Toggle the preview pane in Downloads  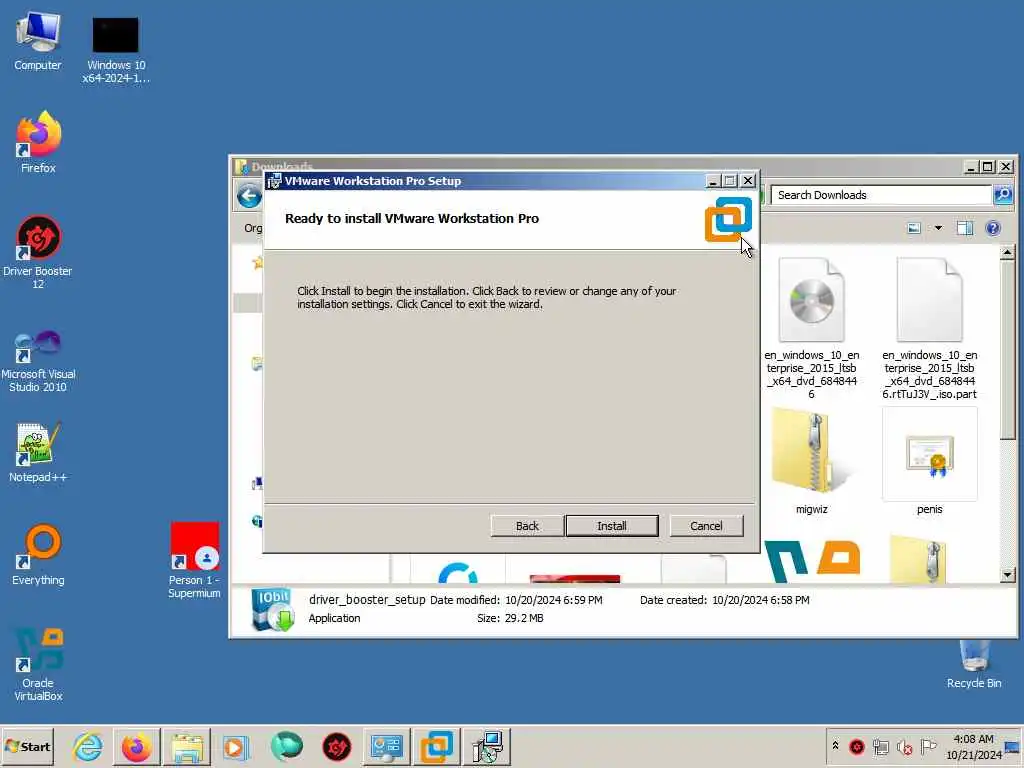click(965, 228)
